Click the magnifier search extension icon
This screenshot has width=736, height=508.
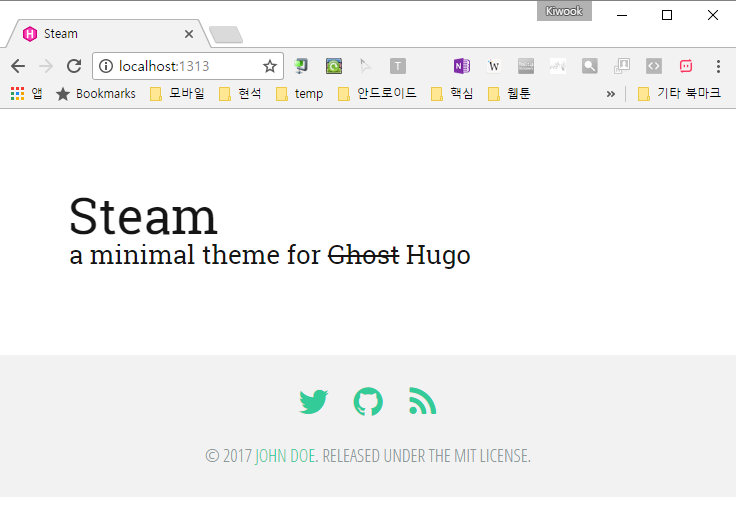(590, 66)
